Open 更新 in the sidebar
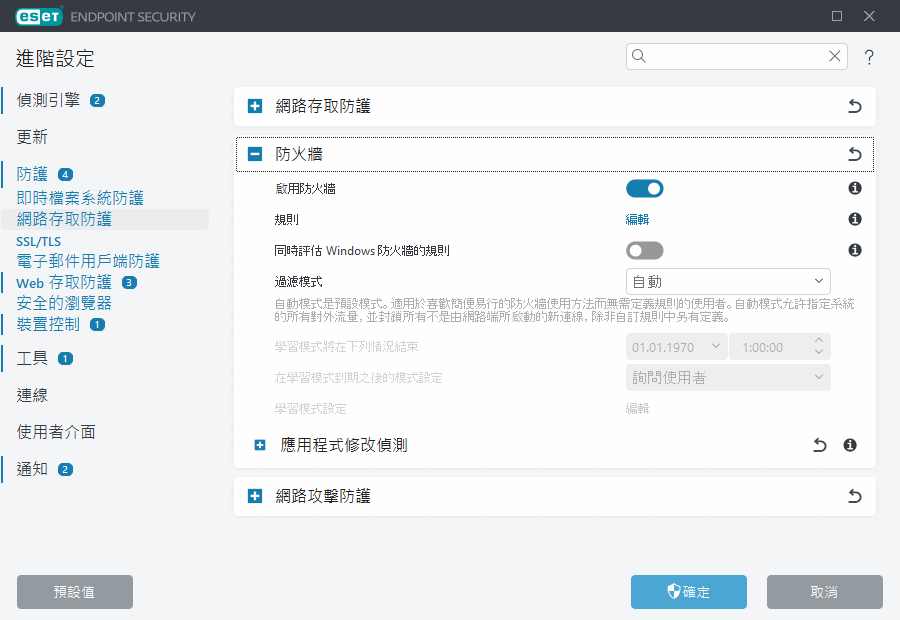The width and height of the screenshot is (900, 620). coord(32,137)
